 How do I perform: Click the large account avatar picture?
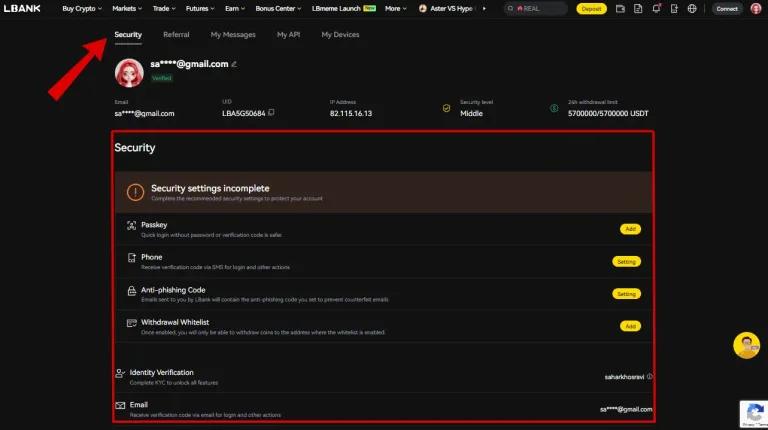[x=129, y=73]
